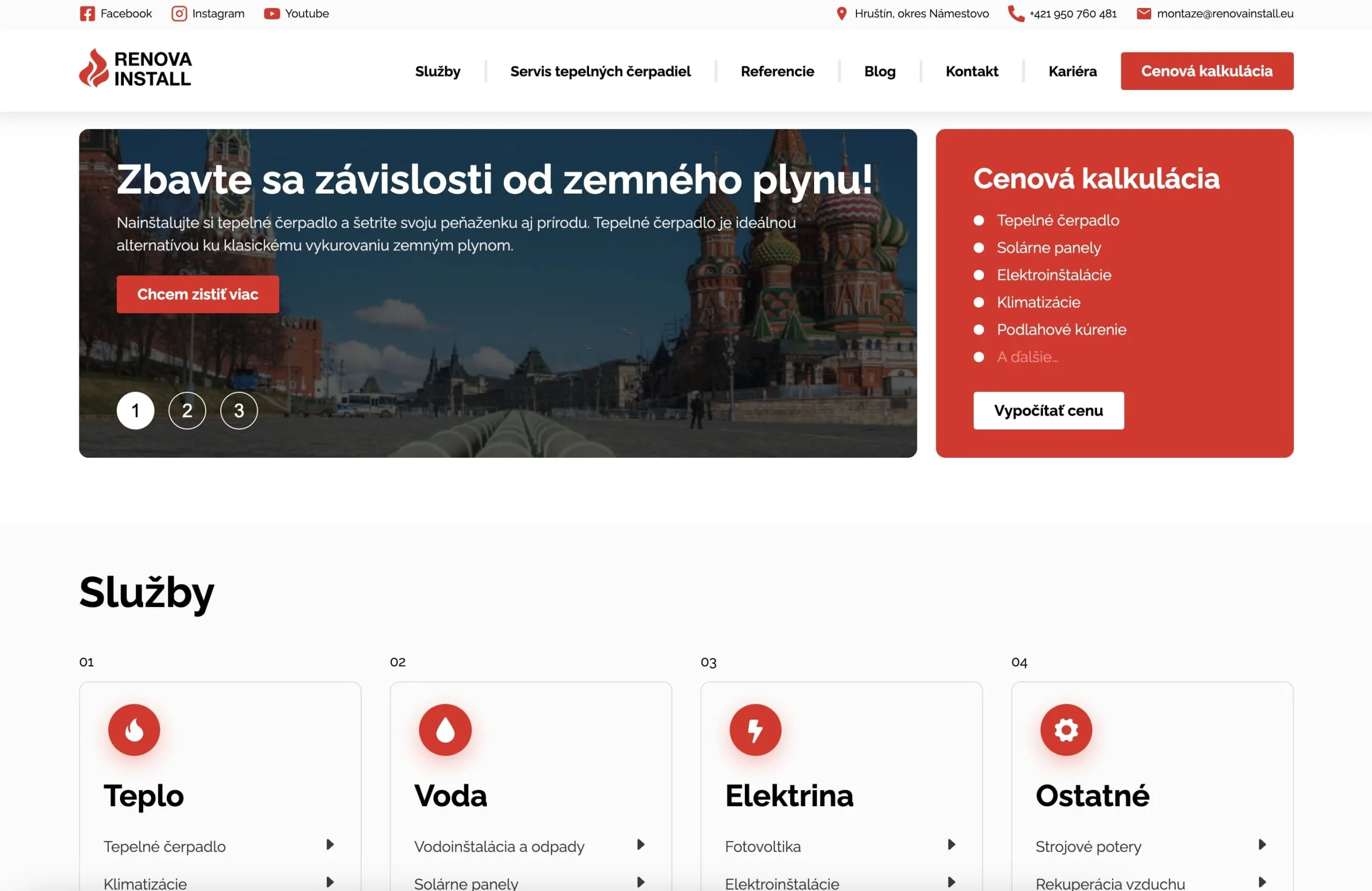Click the phone number +421 950 760 481

(1073, 14)
